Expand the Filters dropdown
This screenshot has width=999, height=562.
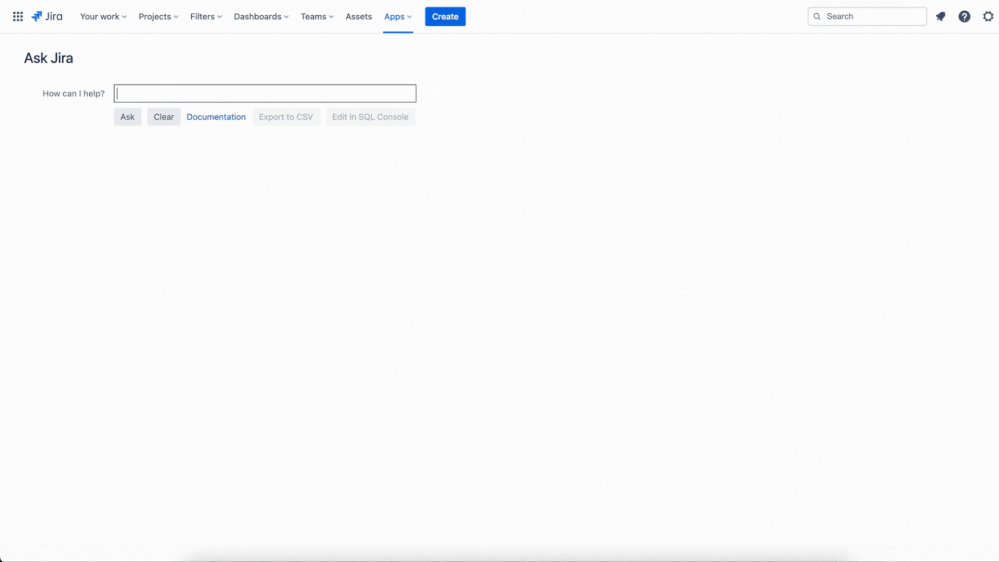[206, 17]
